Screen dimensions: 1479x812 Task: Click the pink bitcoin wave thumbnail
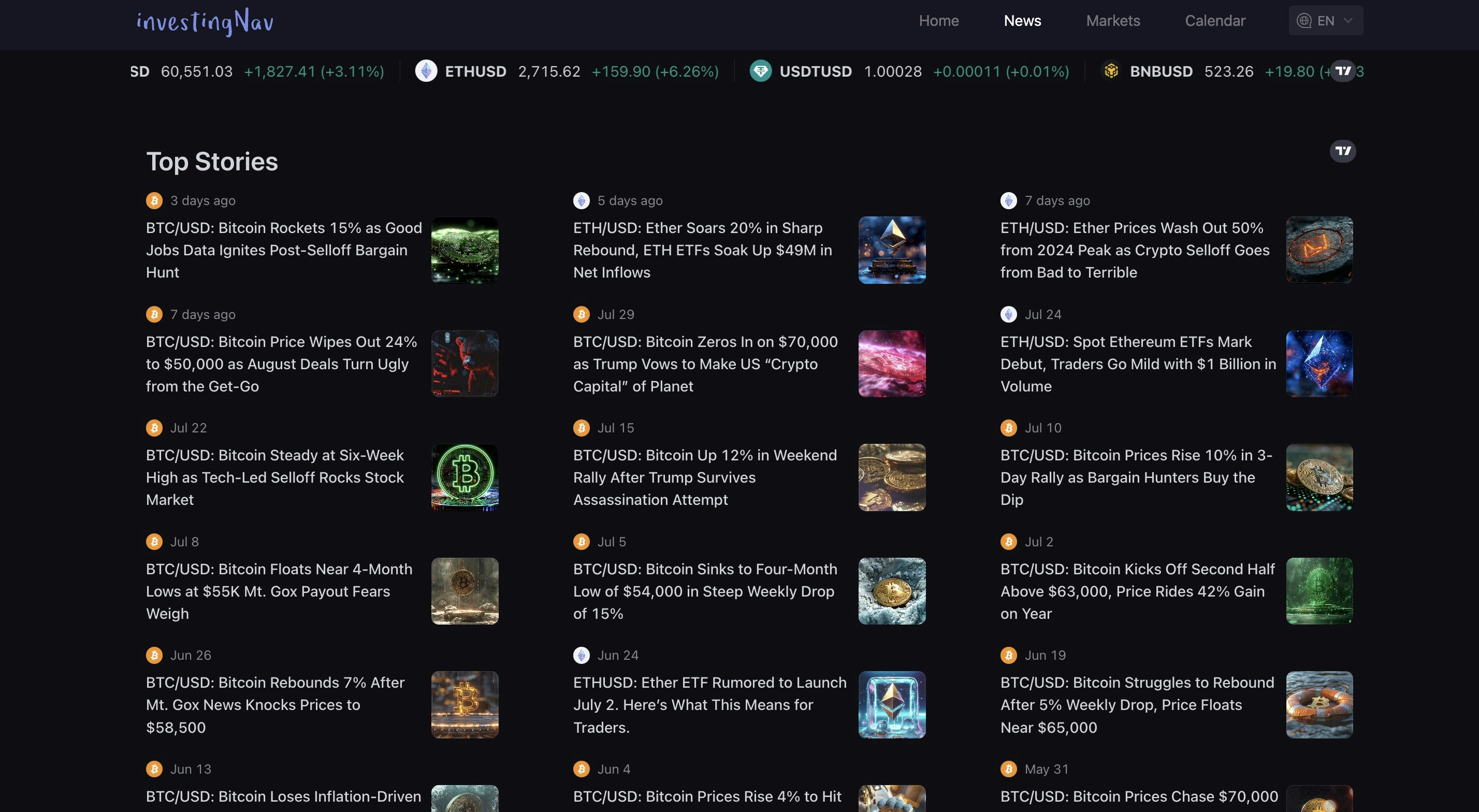tap(892, 364)
